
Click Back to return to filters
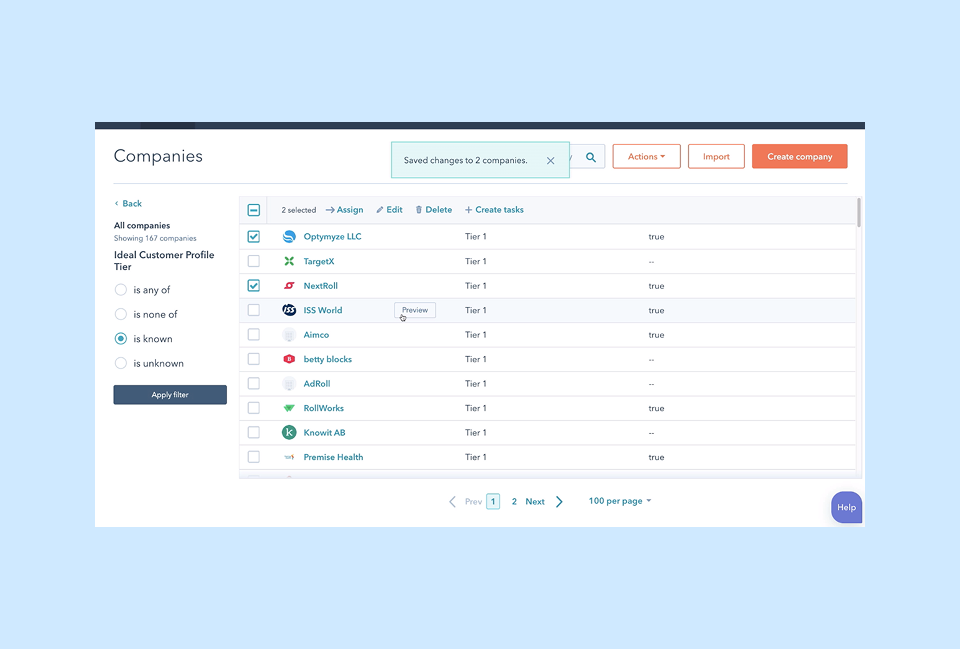[128, 204]
